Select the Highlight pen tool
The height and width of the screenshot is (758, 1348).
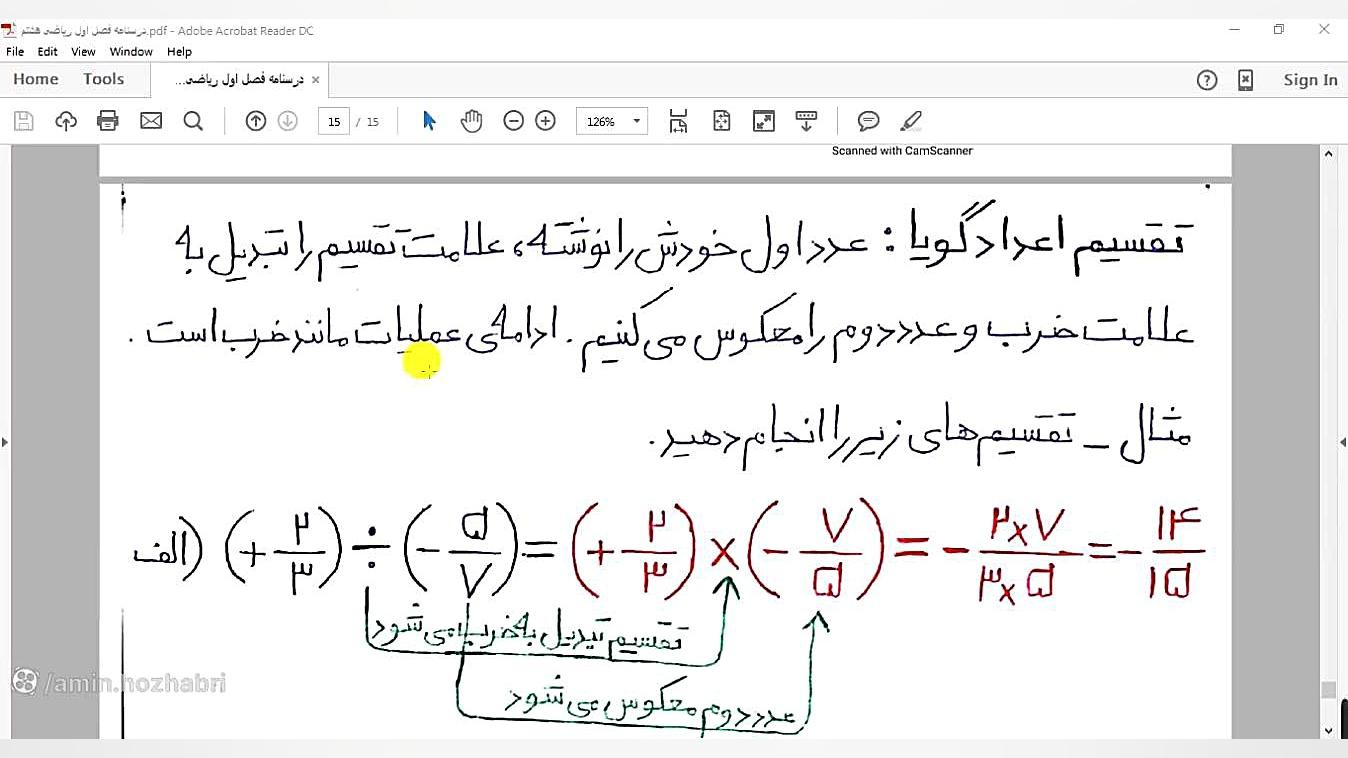pyautogui.click(x=911, y=121)
